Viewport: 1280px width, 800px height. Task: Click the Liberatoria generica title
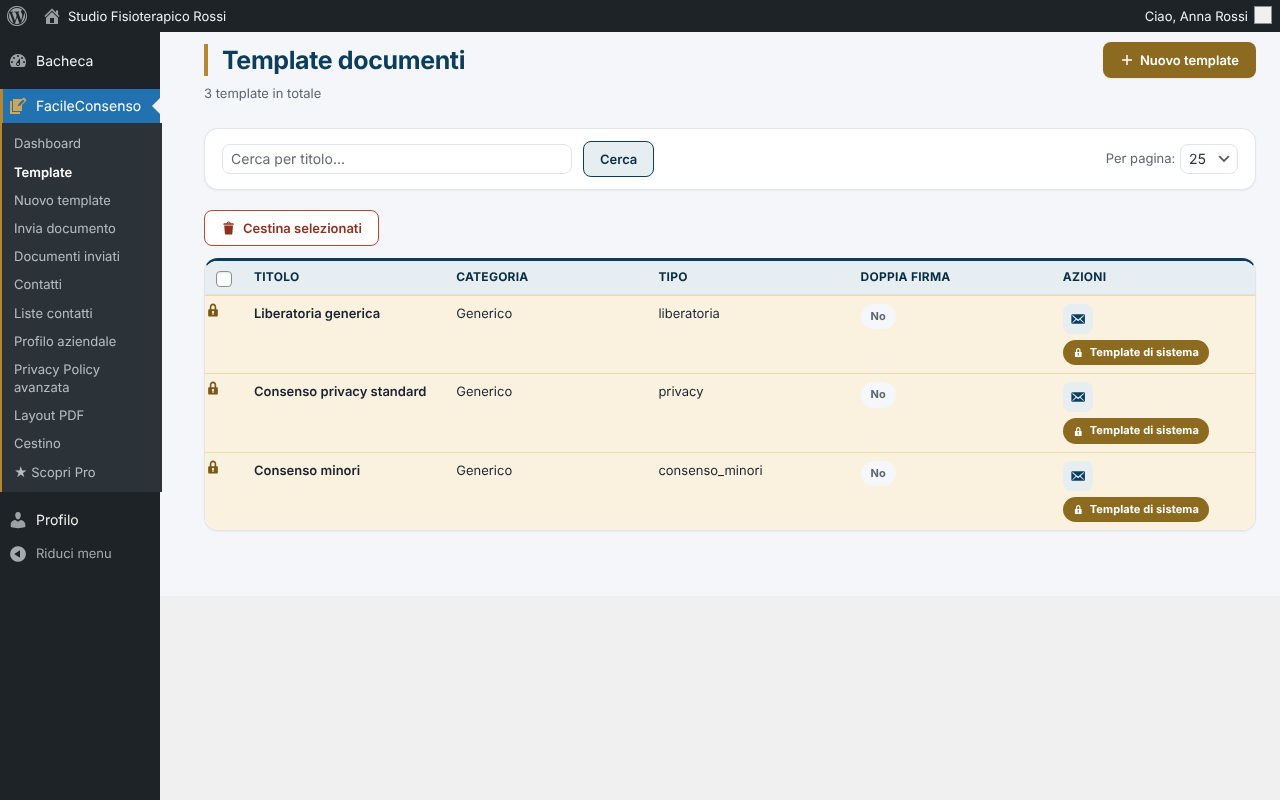click(317, 313)
